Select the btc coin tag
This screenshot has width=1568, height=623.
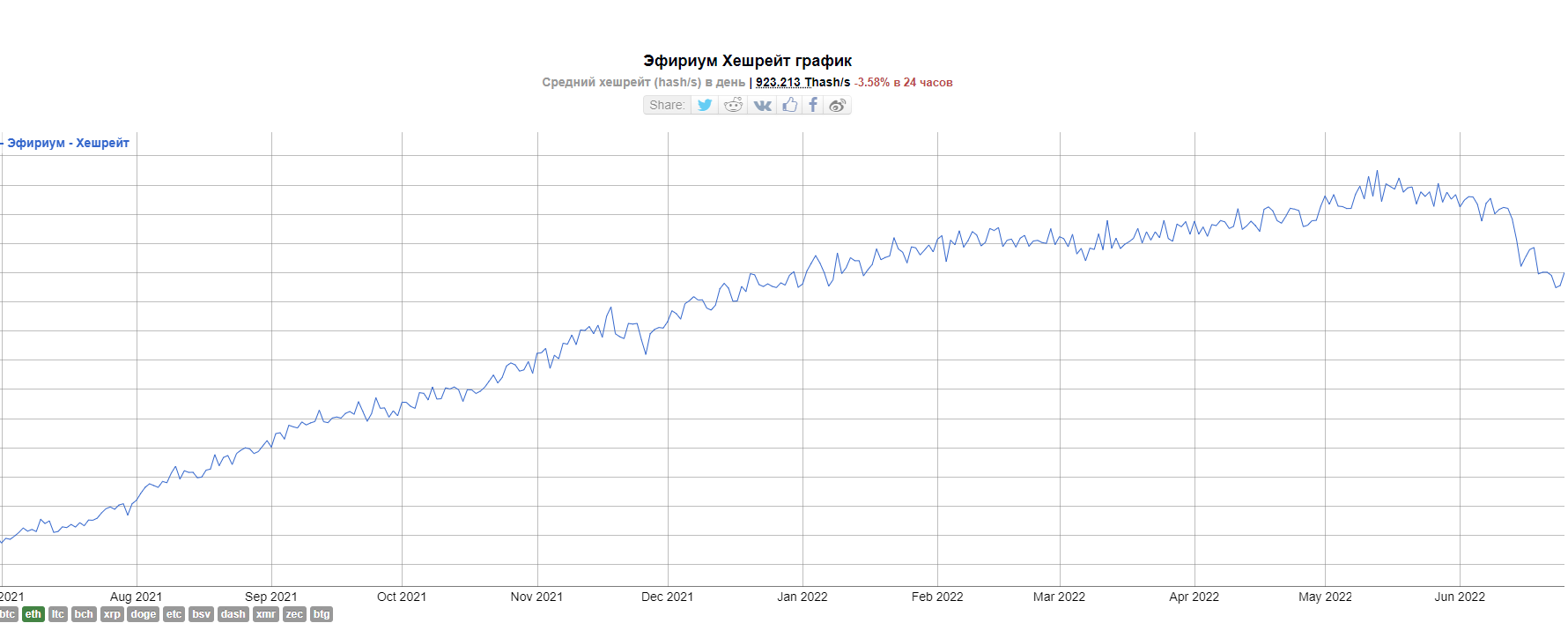pyautogui.click(x=8, y=614)
